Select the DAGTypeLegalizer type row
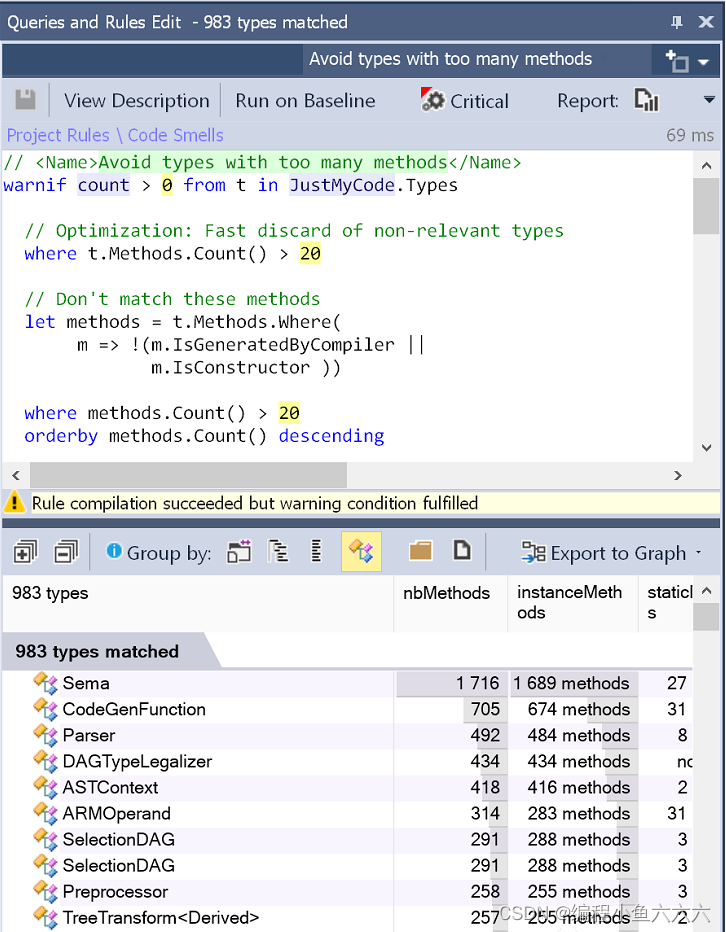726x932 pixels. pyautogui.click(x=347, y=761)
